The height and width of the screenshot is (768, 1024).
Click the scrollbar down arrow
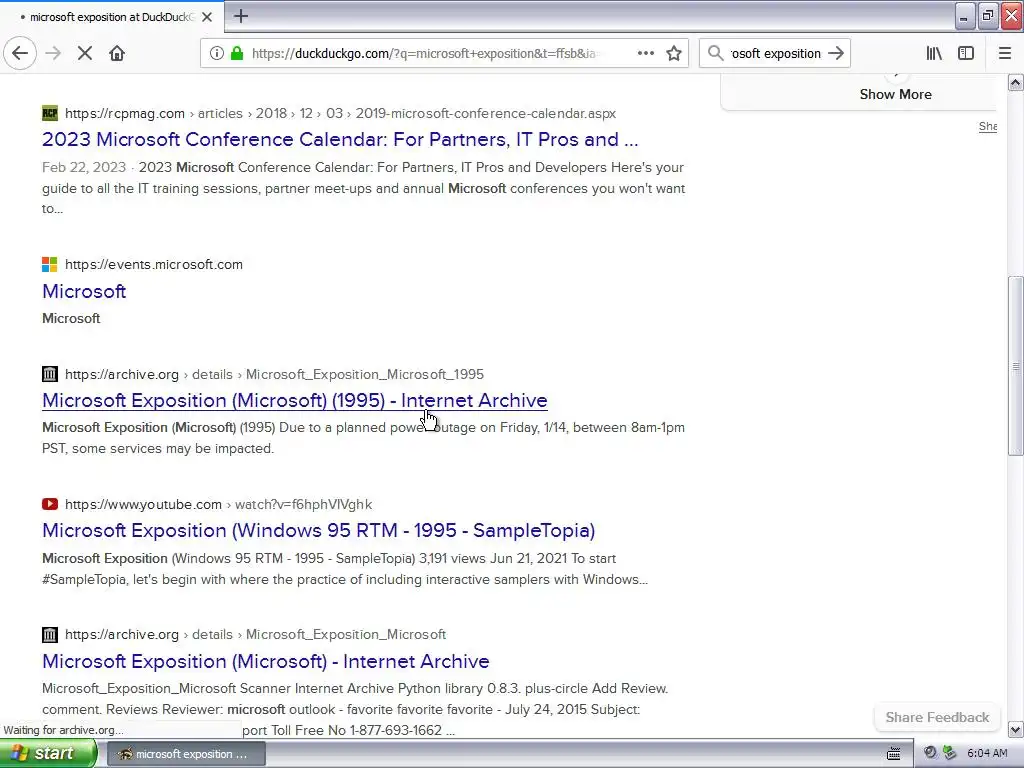click(1016, 729)
